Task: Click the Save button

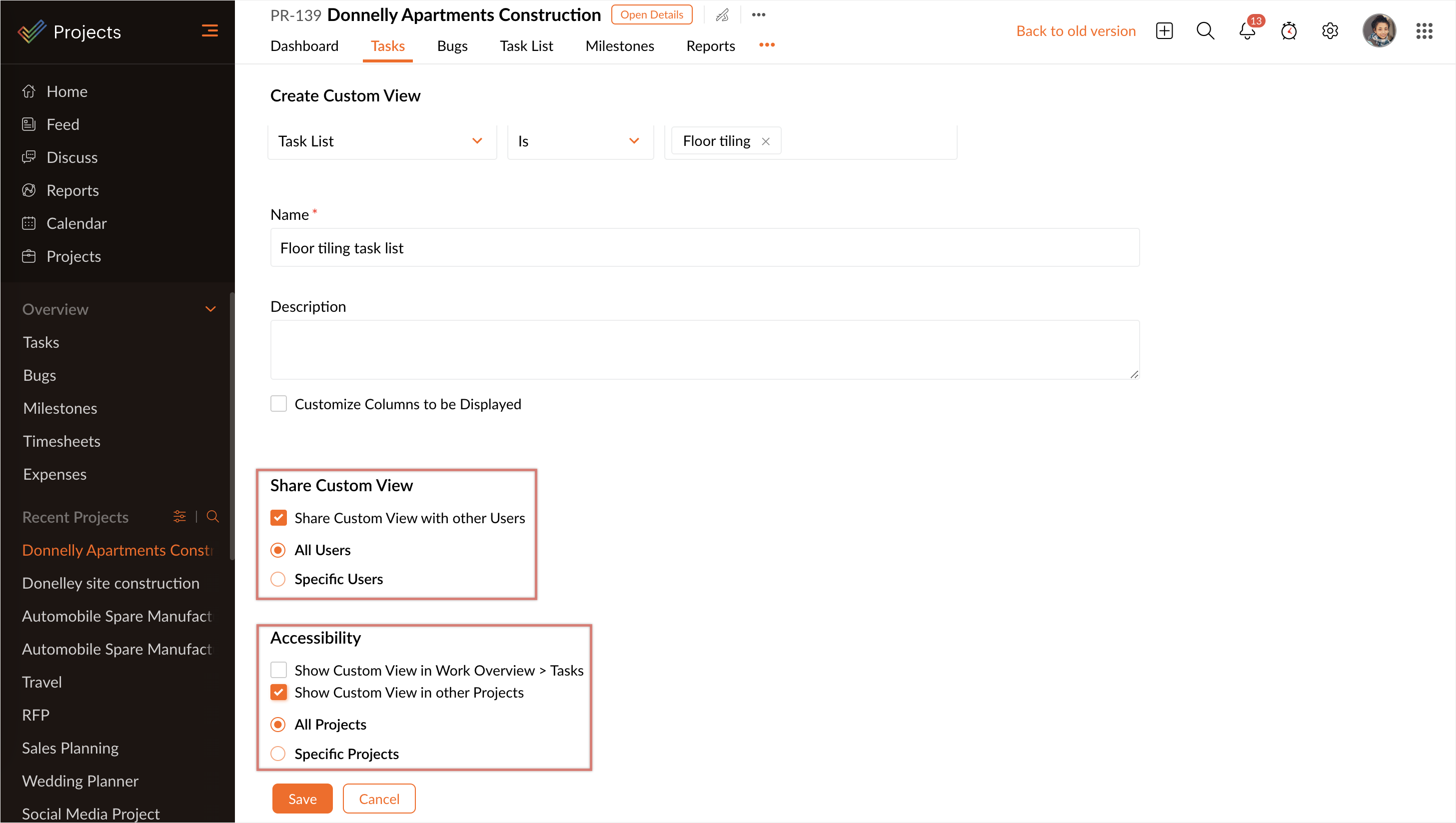Action: coord(302,798)
